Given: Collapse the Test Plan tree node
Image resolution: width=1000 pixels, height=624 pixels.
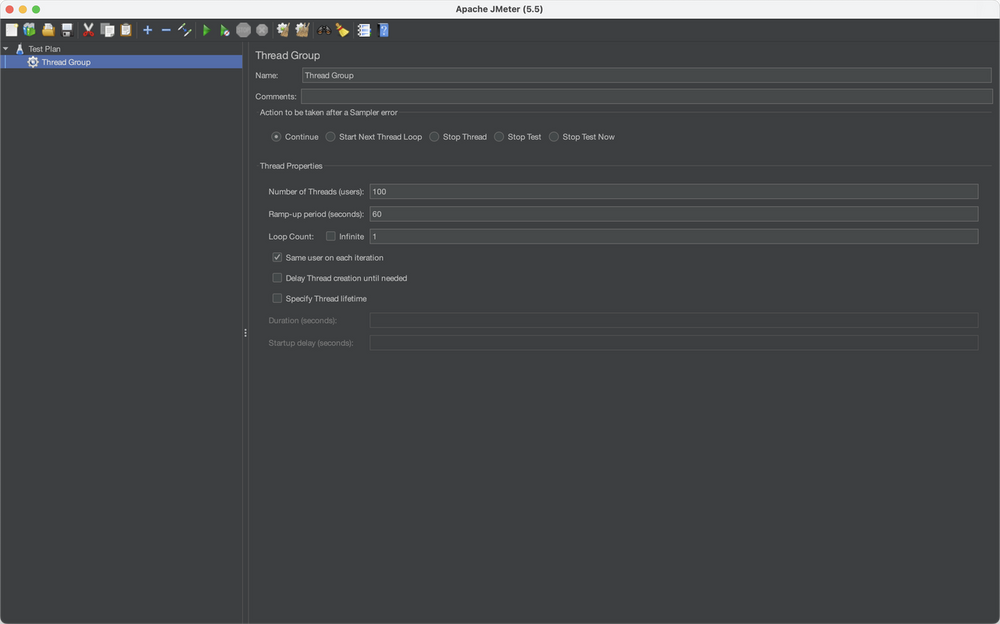Looking at the screenshot, I should (6, 48).
